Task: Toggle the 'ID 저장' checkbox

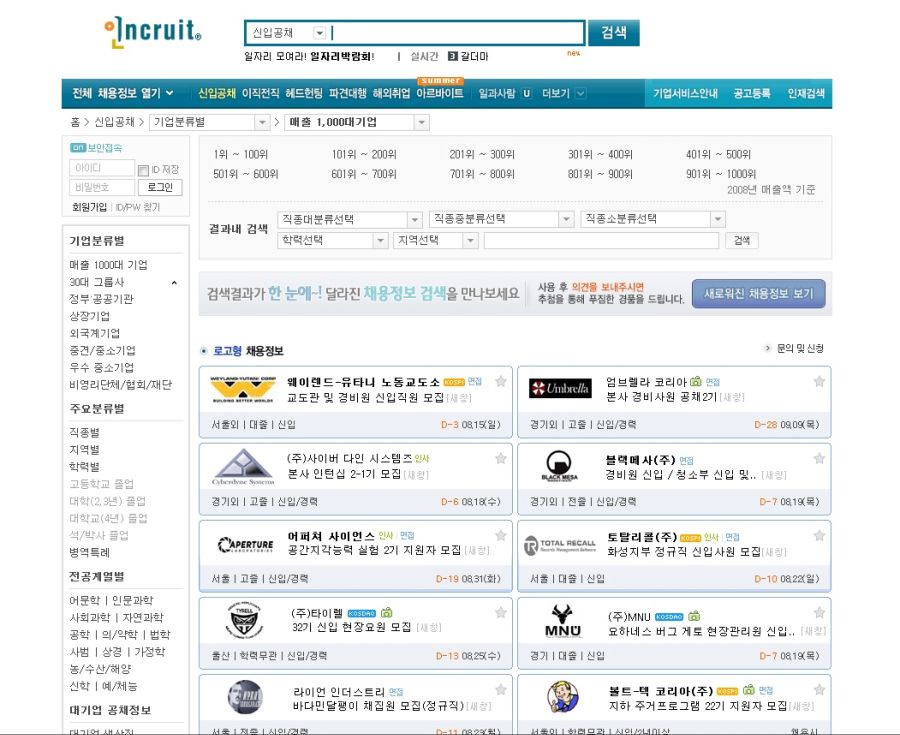Action: (x=143, y=170)
